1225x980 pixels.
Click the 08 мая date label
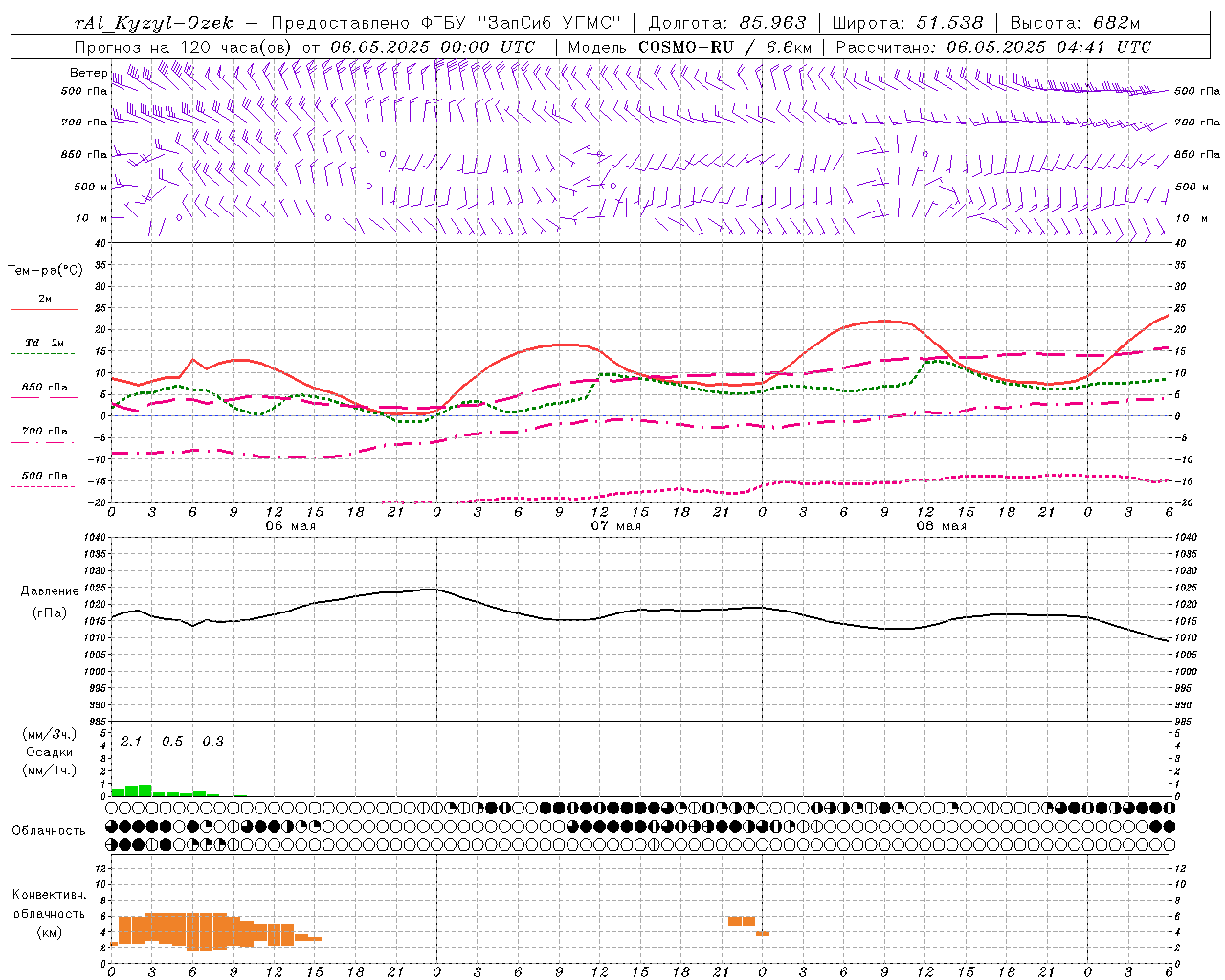pyautogui.click(x=941, y=525)
